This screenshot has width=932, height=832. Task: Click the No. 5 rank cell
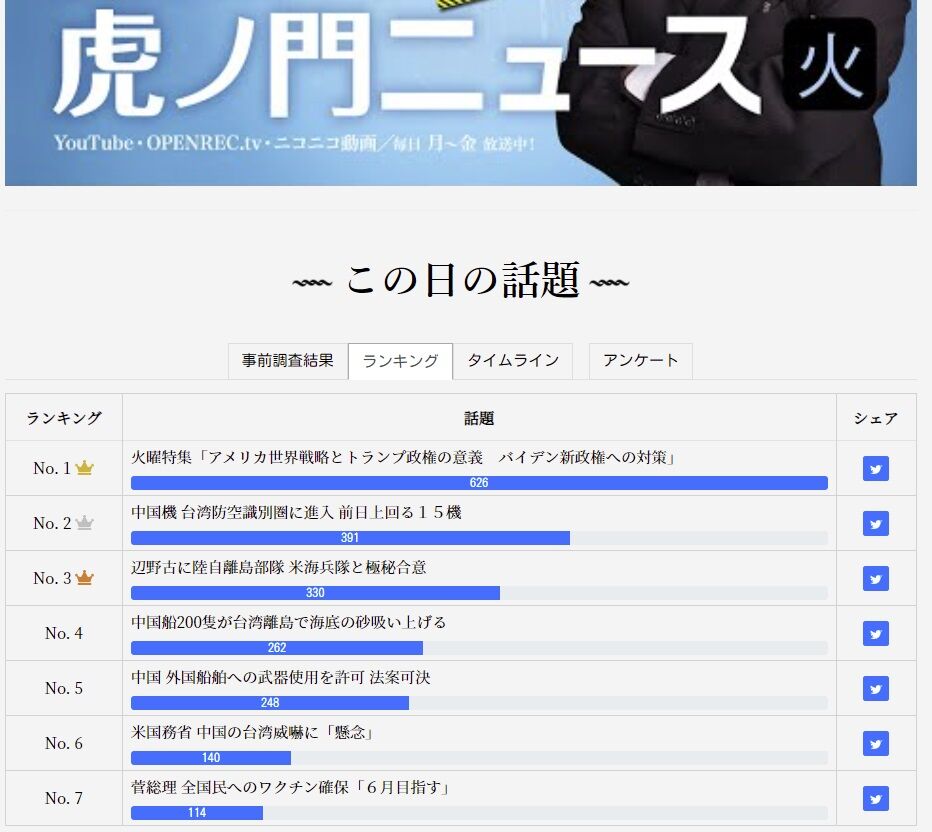point(64,688)
